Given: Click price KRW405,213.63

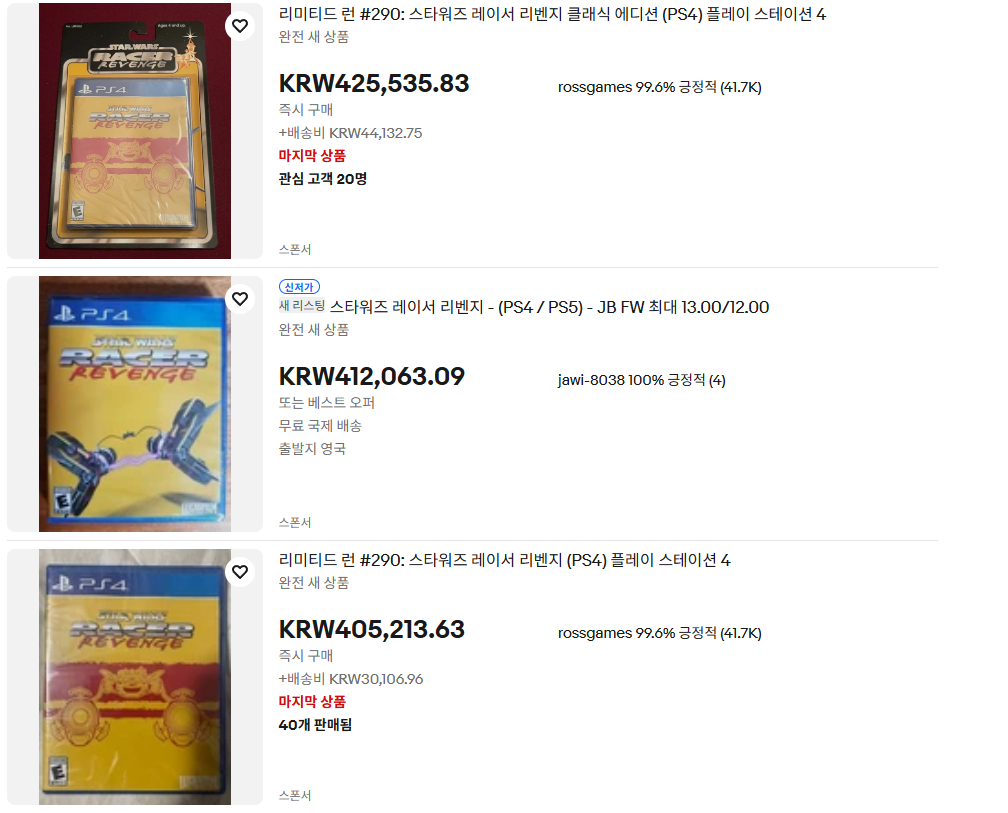Looking at the screenshot, I should 372,630.
